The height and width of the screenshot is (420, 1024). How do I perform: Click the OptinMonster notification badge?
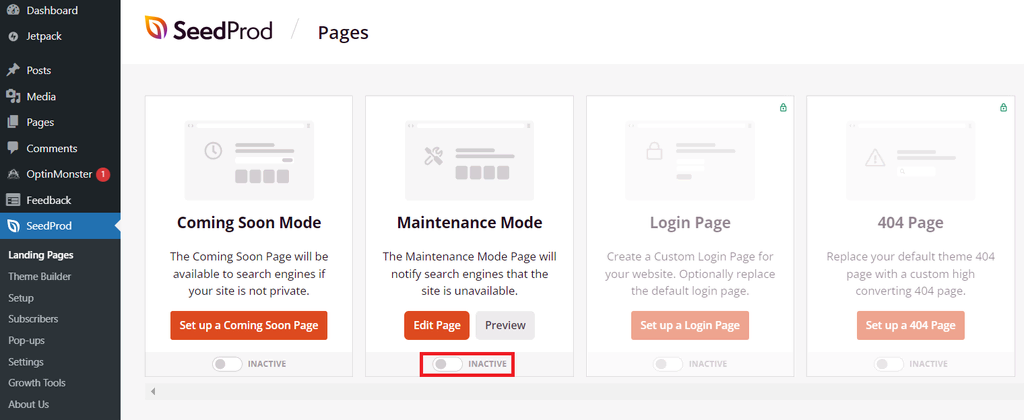[103, 174]
